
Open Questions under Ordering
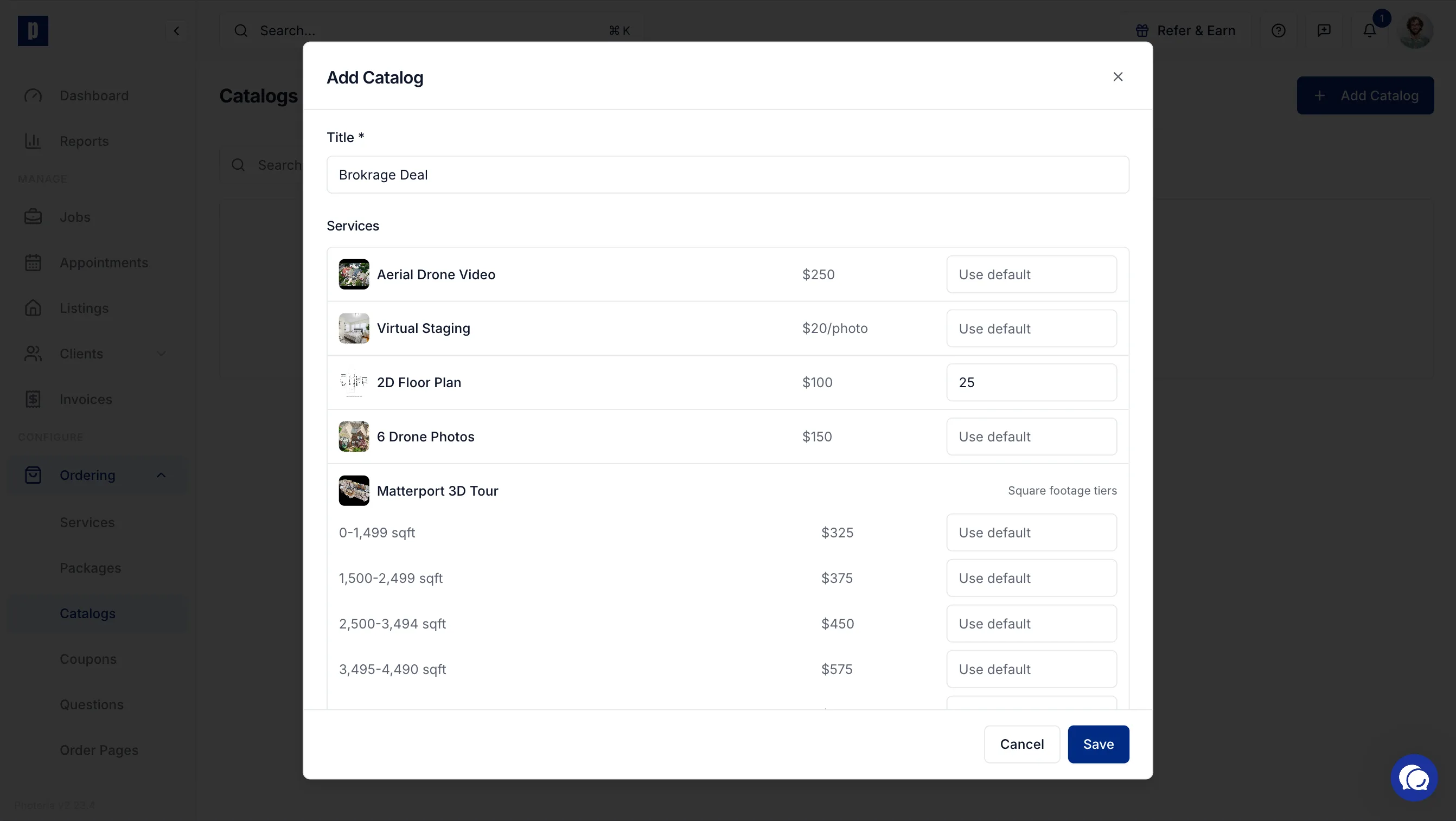(x=92, y=704)
